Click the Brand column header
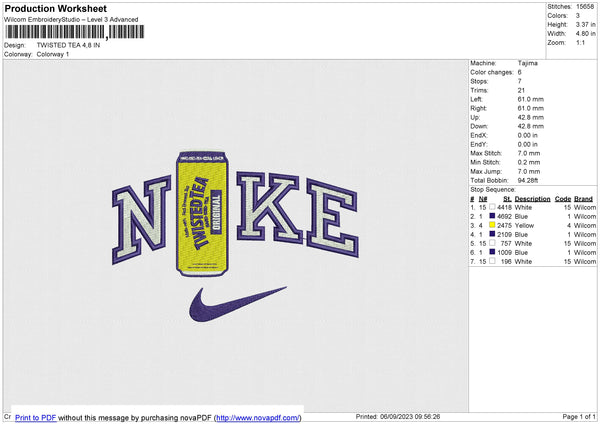The width and height of the screenshot is (600, 424). tap(583, 199)
